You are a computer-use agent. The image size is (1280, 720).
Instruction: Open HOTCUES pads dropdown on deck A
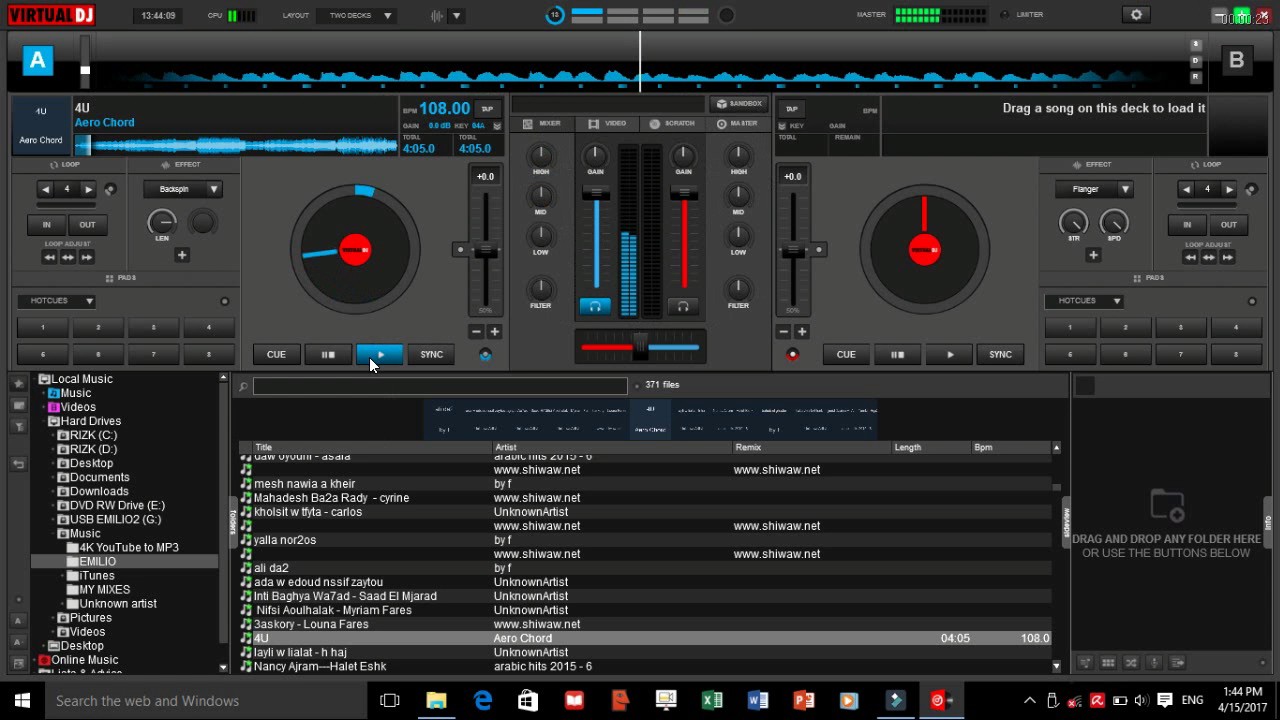pyautogui.click(x=57, y=301)
